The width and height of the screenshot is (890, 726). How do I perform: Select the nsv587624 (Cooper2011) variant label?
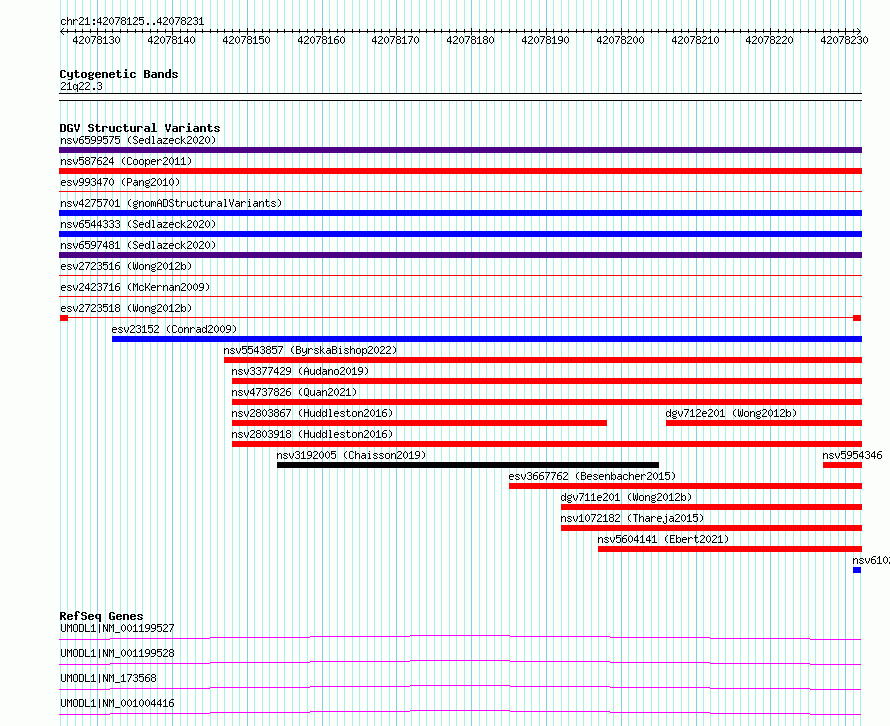pos(126,161)
